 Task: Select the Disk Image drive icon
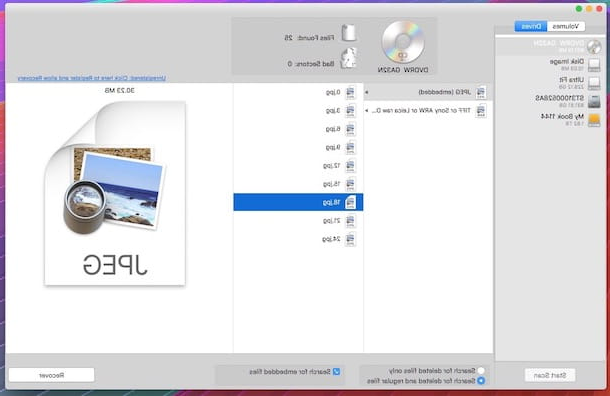(594, 65)
